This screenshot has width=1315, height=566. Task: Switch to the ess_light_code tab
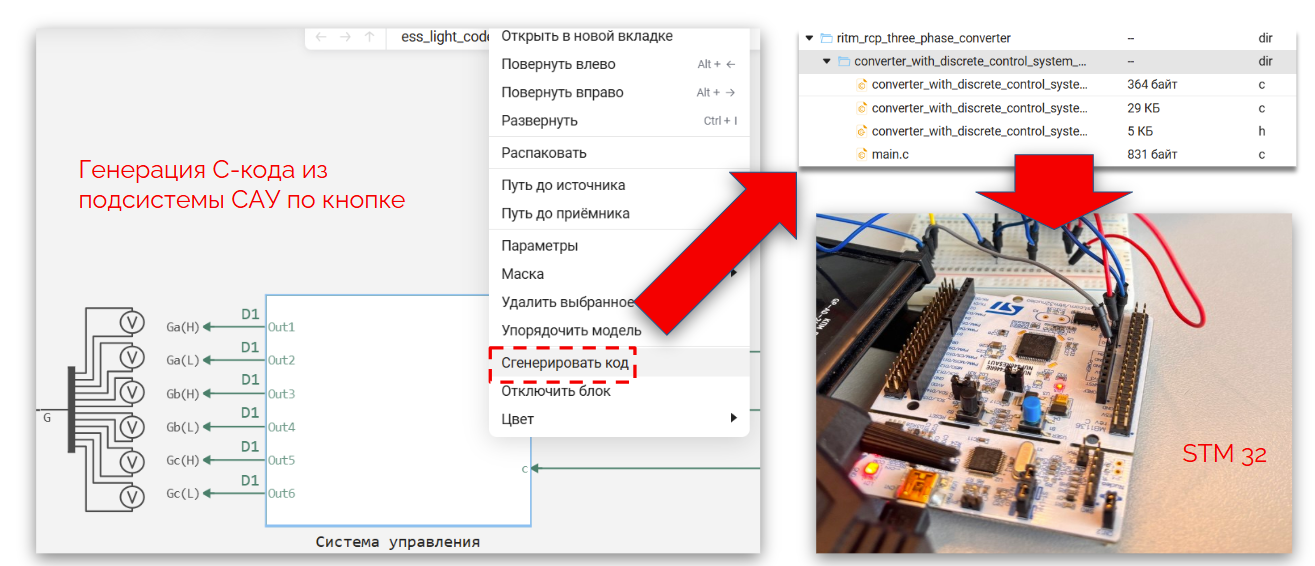[445, 37]
